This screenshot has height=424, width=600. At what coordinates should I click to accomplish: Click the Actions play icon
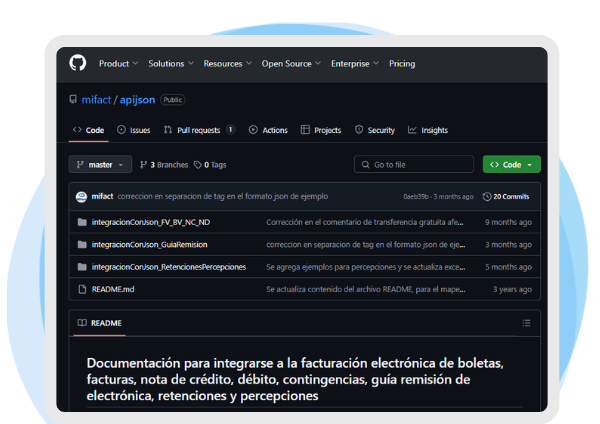[253, 130]
